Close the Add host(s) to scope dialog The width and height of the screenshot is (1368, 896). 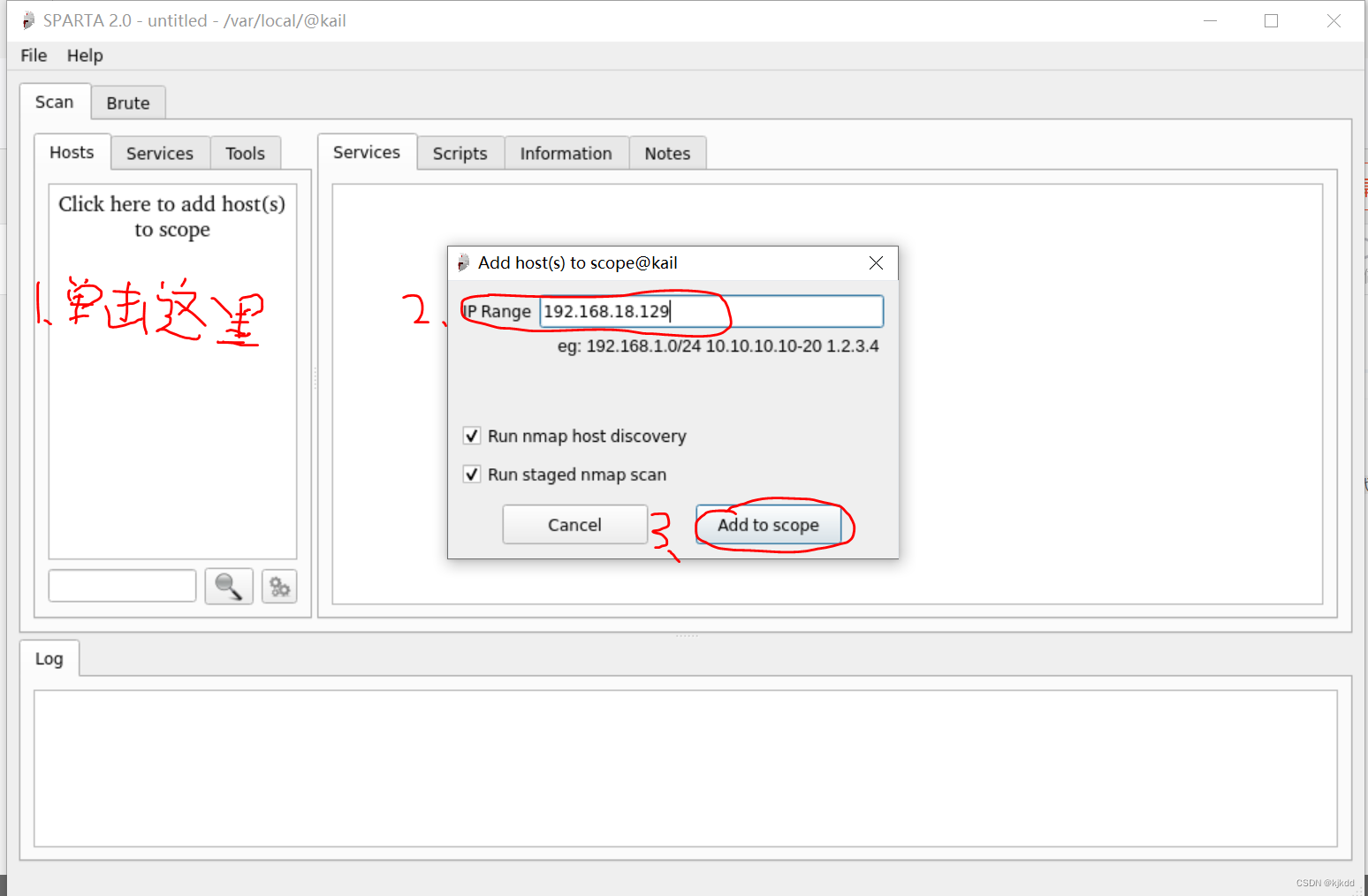876,262
